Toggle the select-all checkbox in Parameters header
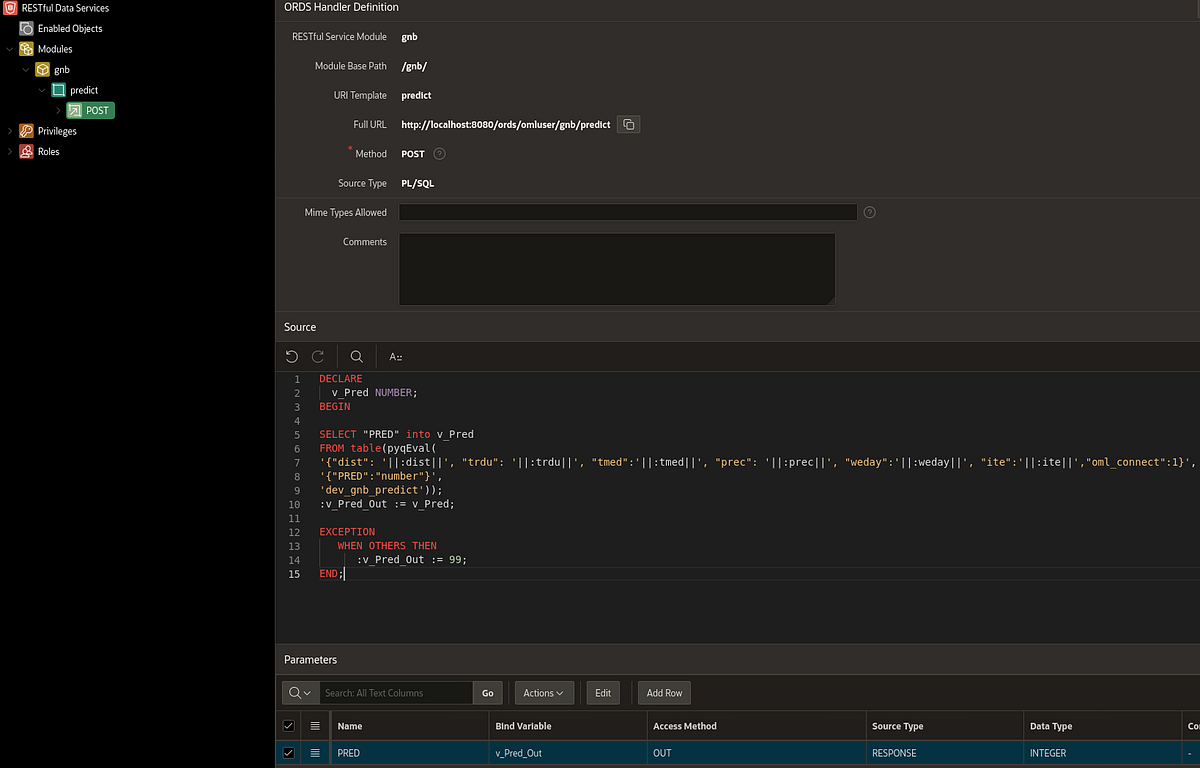The height and width of the screenshot is (768, 1200). pyautogui.click(x=288, y=725)
